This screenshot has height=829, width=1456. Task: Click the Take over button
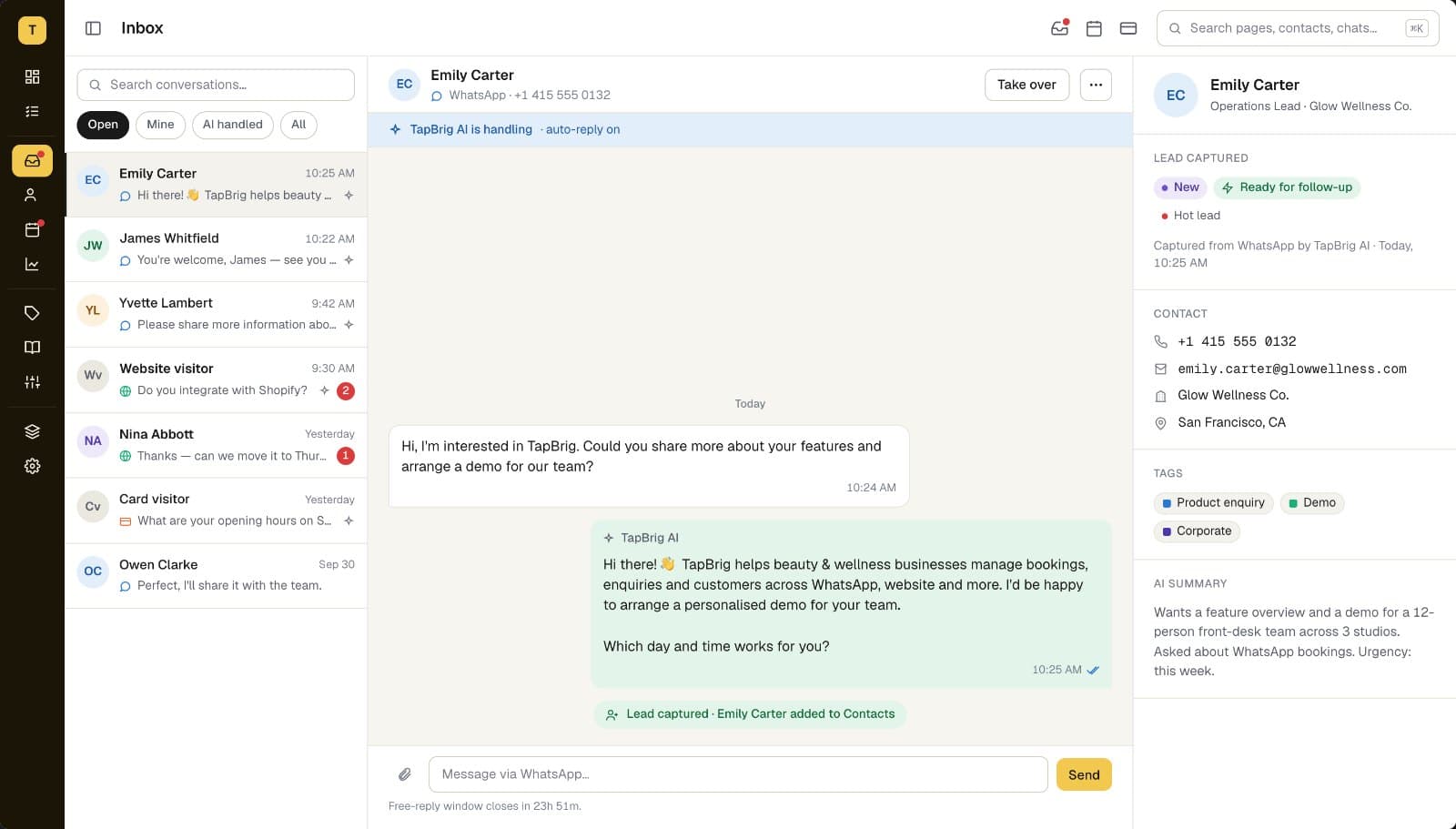coord(1026,85)
